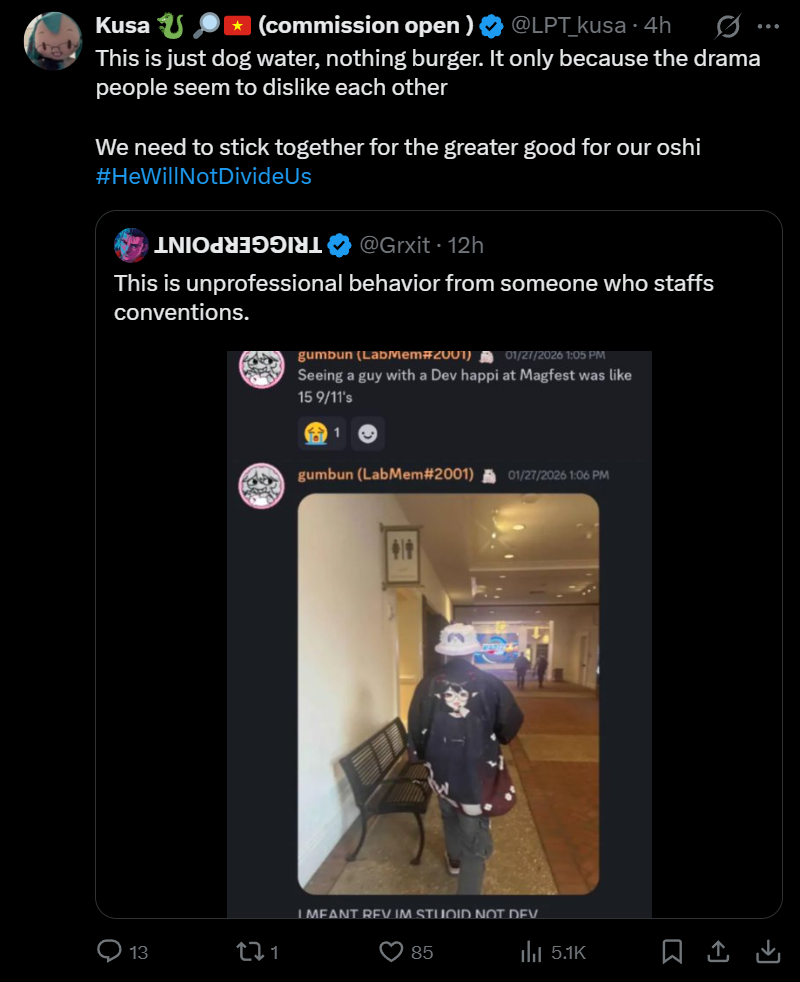Open the three-dot more options menu
Viewport: 800px width, 982px height.
tap(768, 26)
